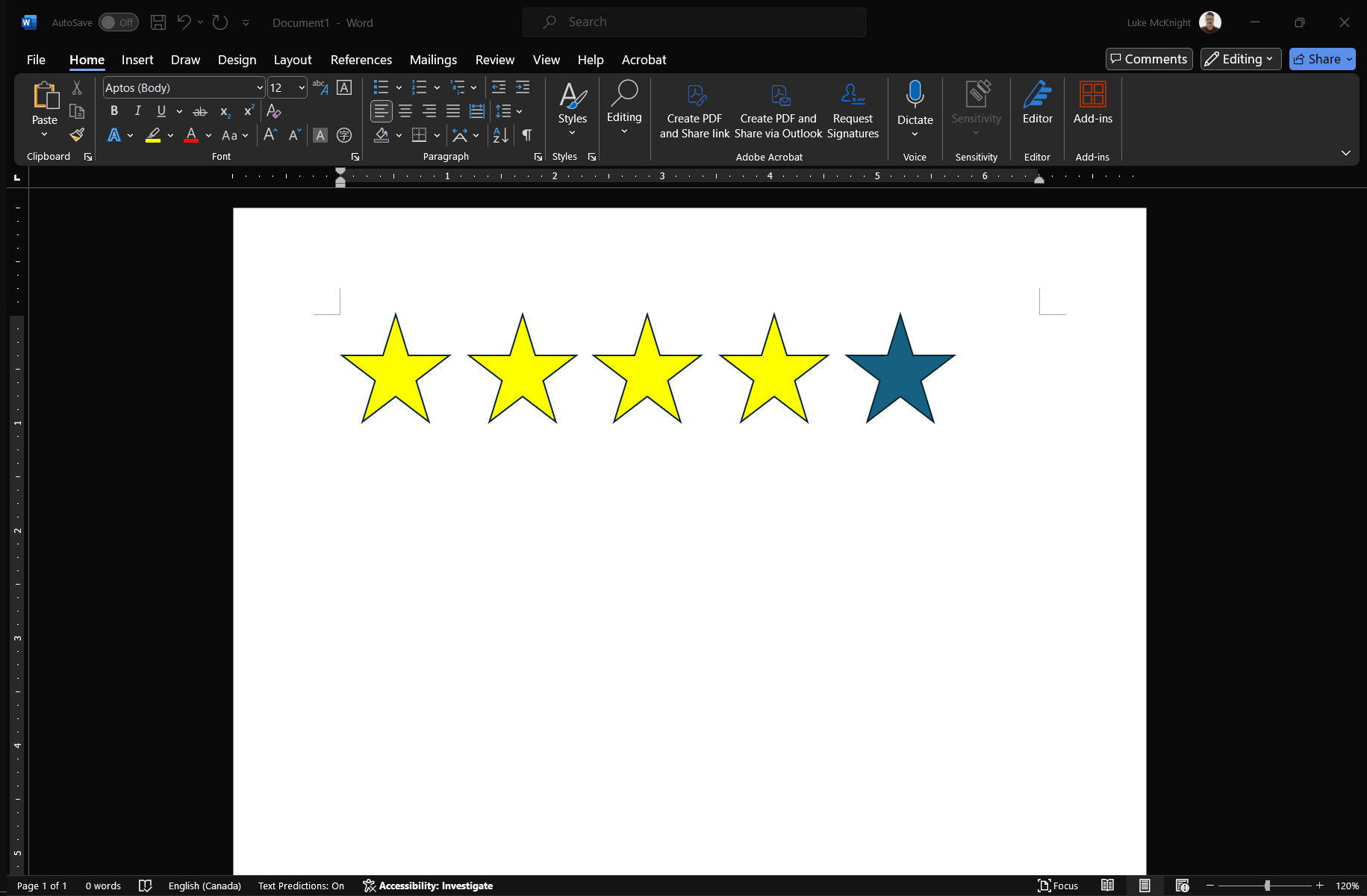
Task: Click Accessibility: Investigate in status bar
Action: tap(428, 886)
